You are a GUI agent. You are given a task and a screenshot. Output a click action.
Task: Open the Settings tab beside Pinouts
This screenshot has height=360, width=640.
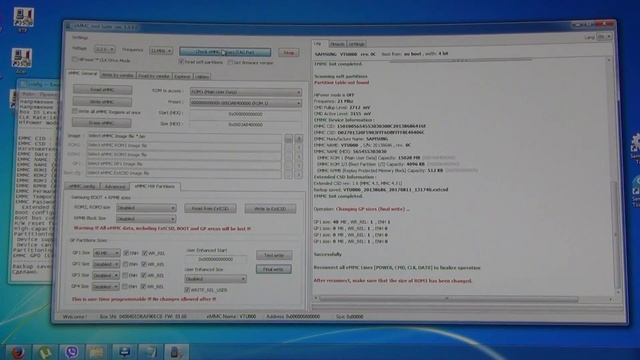tap(356, 44)
